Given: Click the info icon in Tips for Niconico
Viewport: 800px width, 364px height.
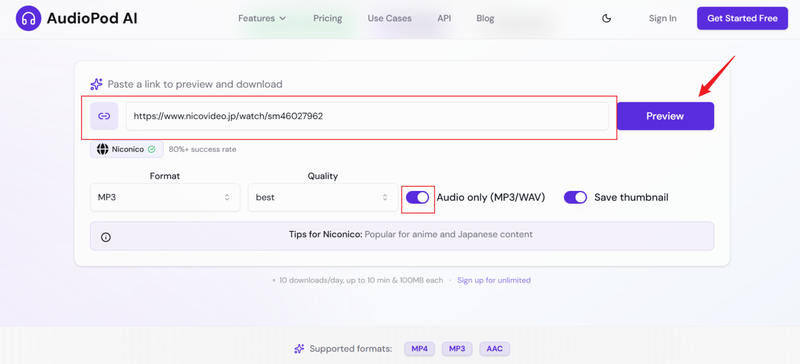Looking at the screenshot, I should tap(106, 237).
